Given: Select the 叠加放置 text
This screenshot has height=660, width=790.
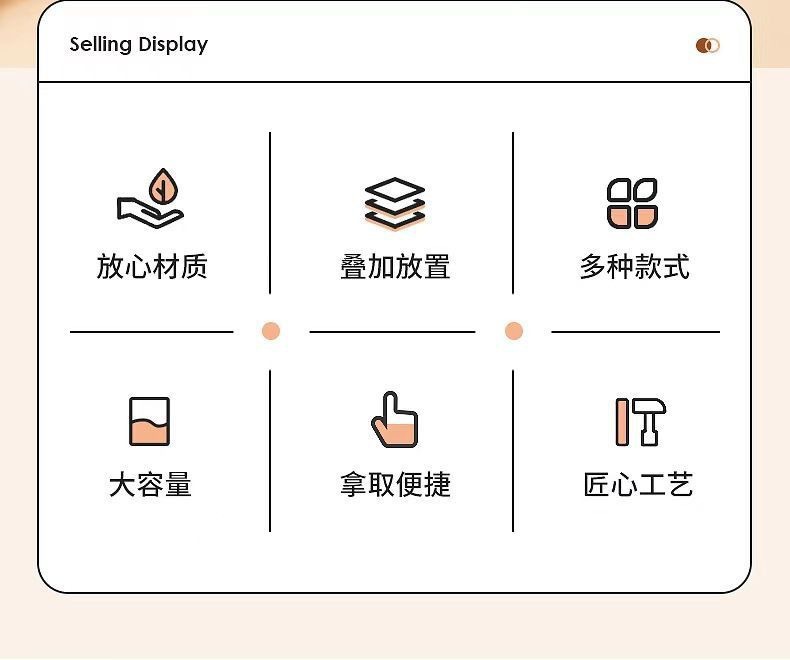Looking at the screenshot, I should tap(395, 267).
